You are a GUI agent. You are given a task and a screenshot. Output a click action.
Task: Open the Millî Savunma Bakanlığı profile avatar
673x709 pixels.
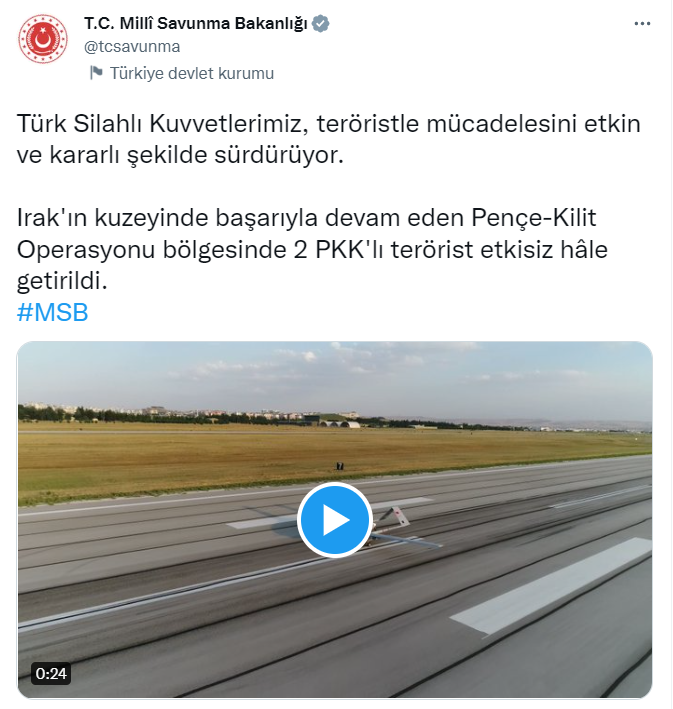43,38
